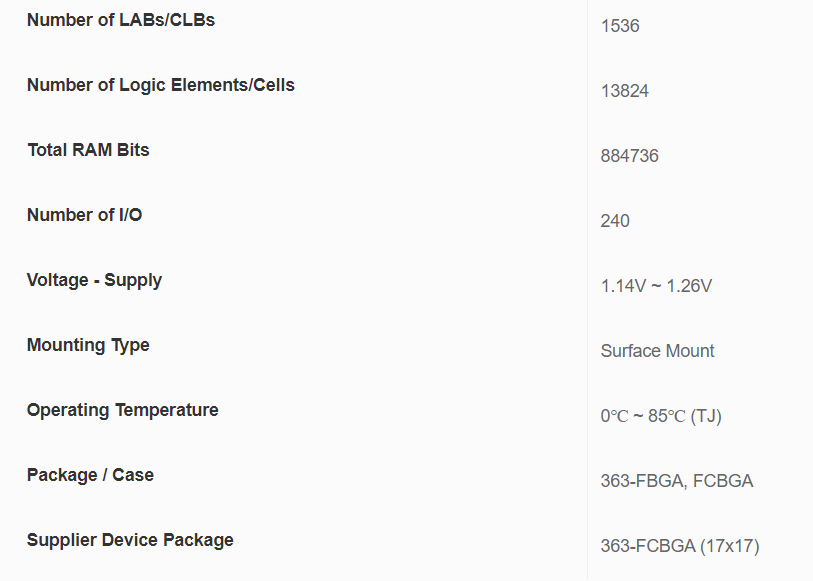This screenshot has height=581, width=813.
Task: Click the 'Number of LABs/CLBs' label
Action: (120, 20)
